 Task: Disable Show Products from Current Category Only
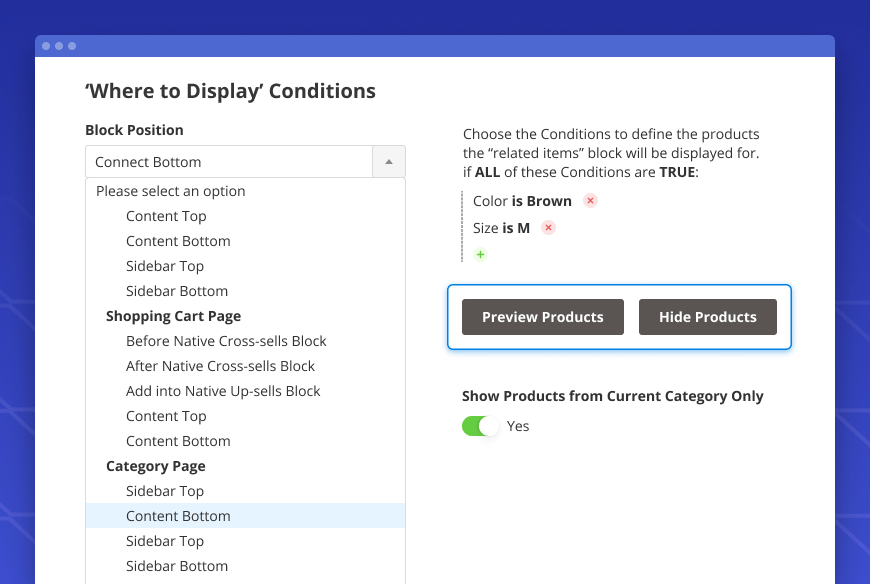click(x=480, y=426)
